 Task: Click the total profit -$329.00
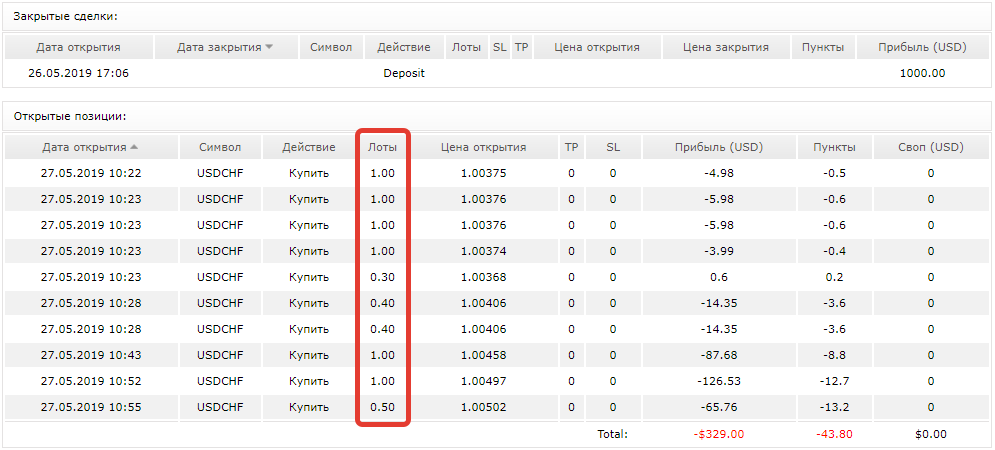[719, 435]
